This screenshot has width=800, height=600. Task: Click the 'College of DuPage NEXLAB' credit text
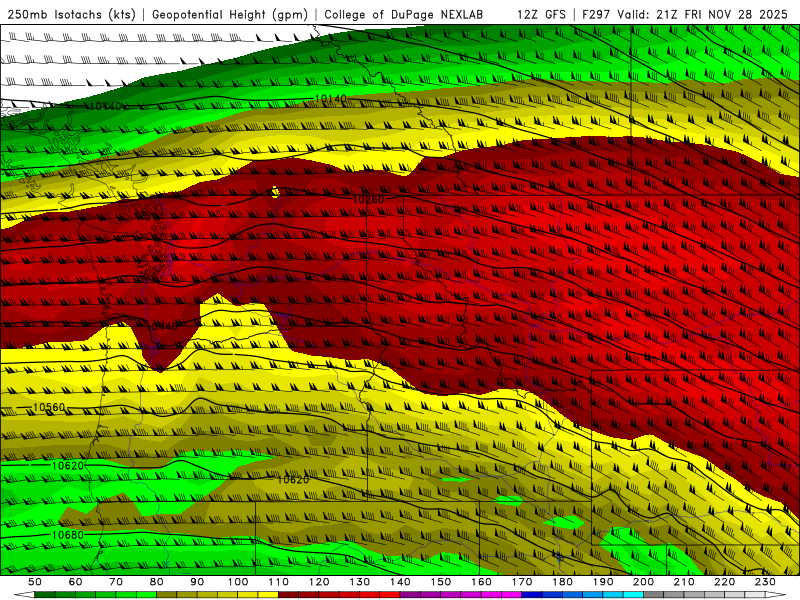pos(403,15)
